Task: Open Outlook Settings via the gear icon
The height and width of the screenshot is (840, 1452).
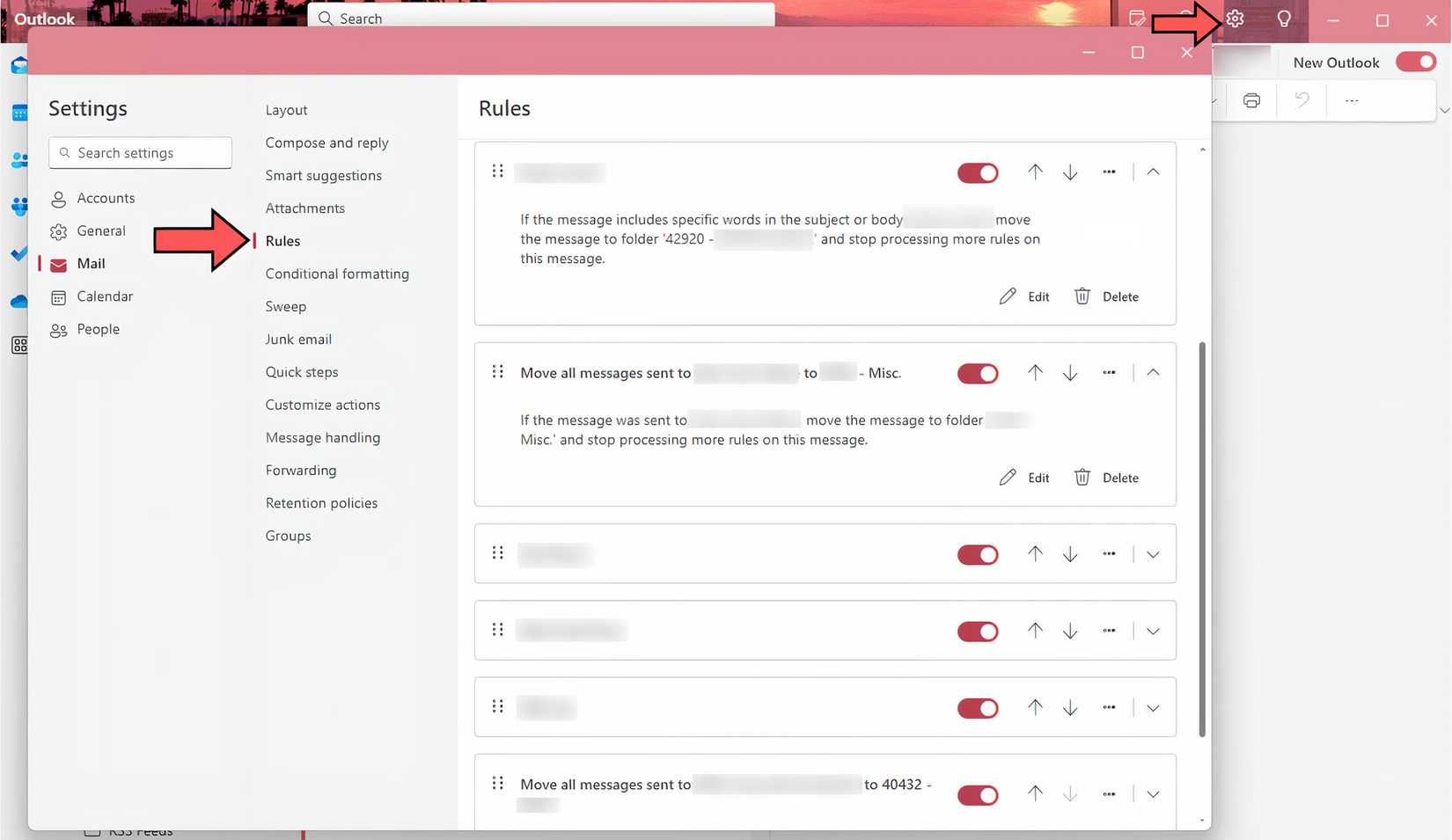Action: (x=1236, y=18)
